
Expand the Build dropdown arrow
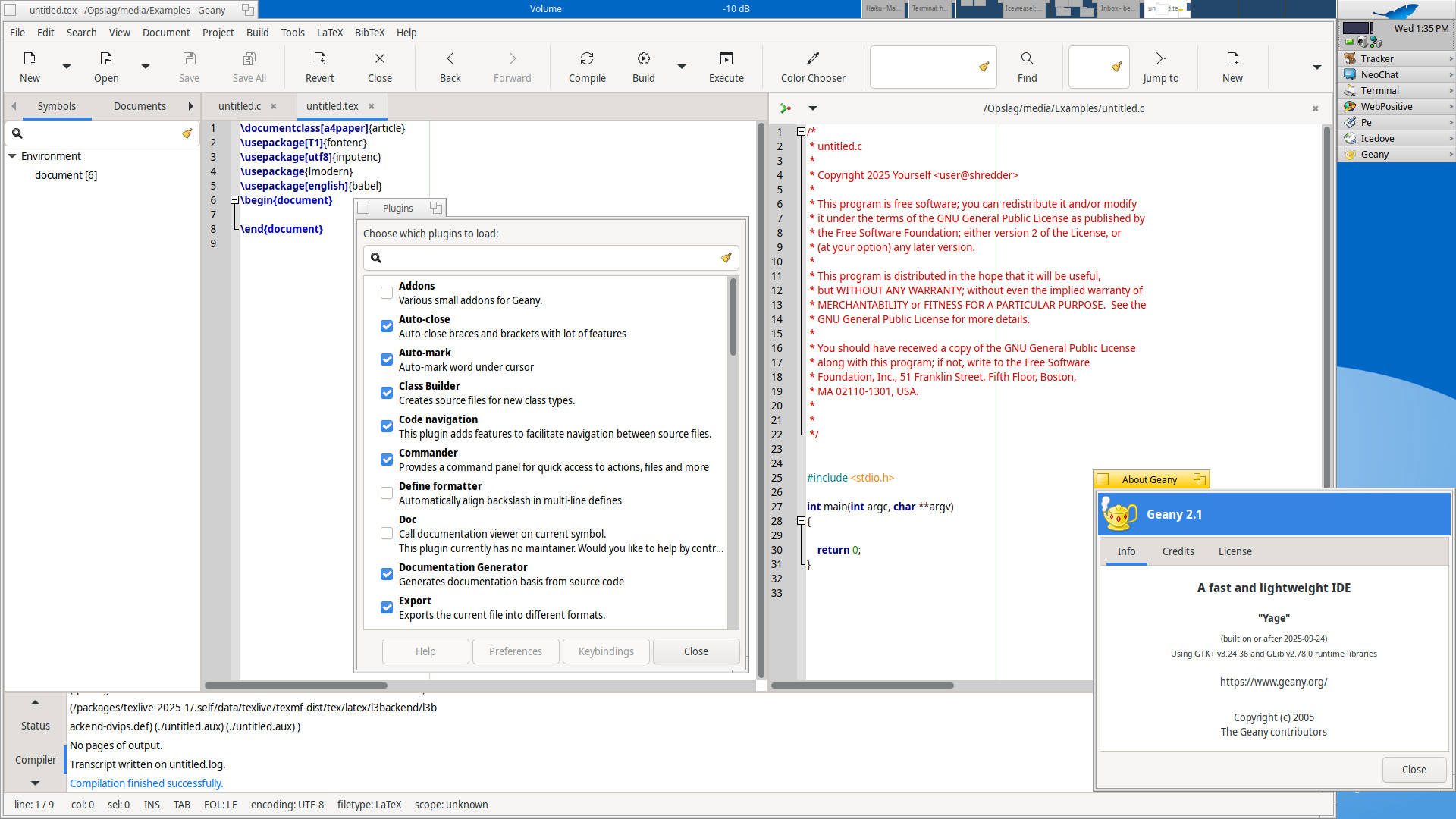click(x=682, y=67)
